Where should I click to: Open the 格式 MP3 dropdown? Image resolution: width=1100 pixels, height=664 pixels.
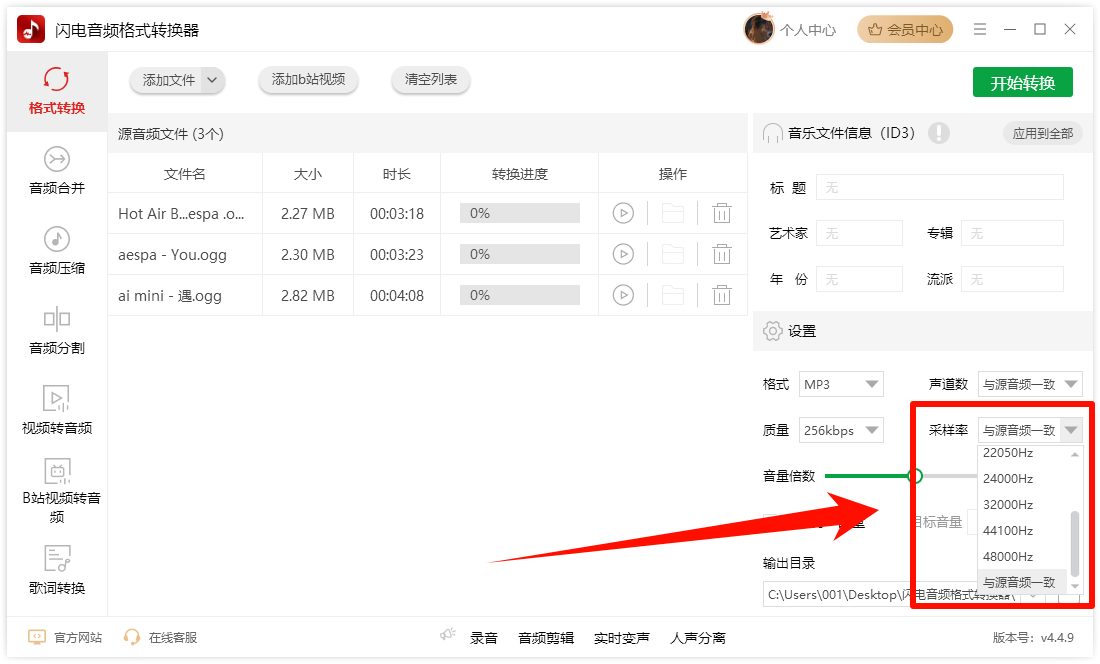pos(841,383)
